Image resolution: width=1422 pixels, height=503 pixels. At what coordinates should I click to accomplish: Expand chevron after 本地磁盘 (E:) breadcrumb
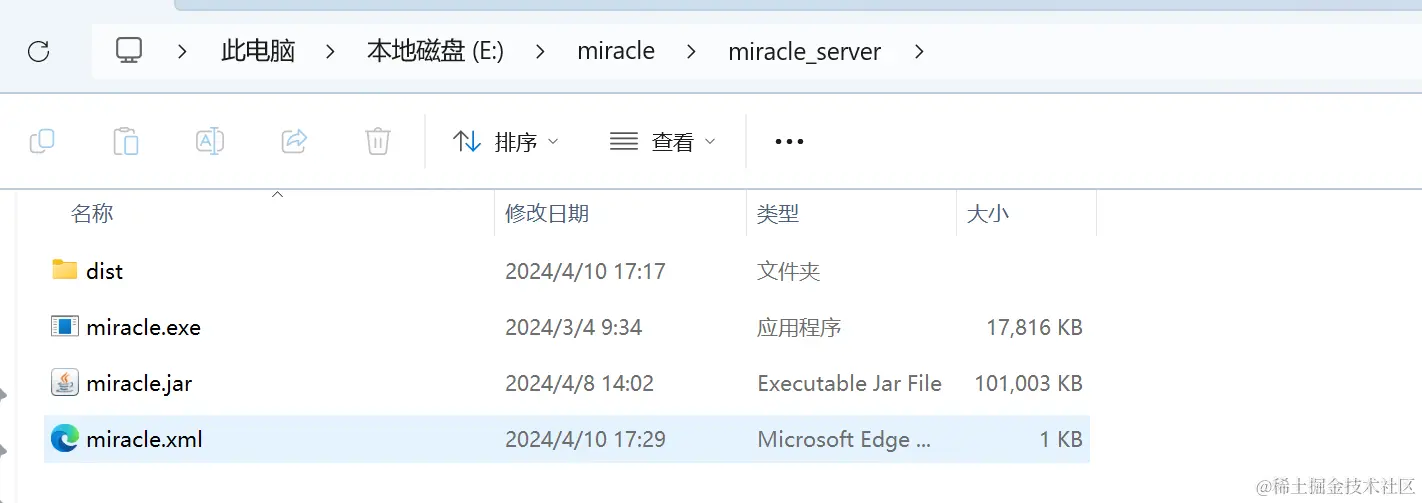(540, 51)
